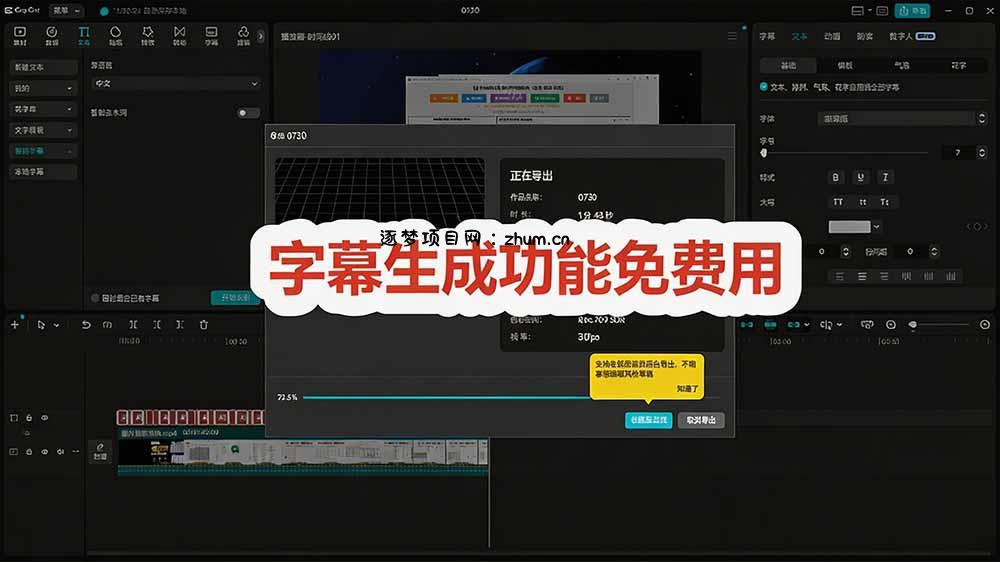Switch to the Animation inspector tab
Image resolution: width=1000 pixels, height=562 pixels.
coord(832,36)
